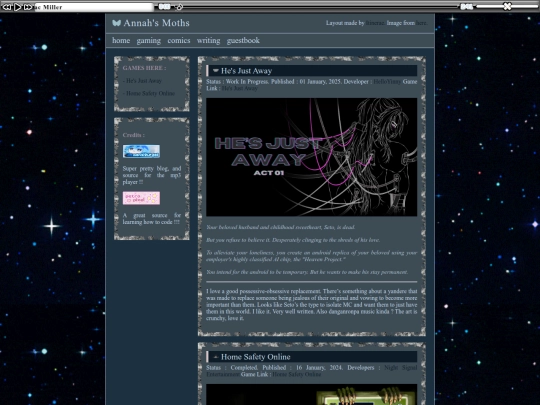
Task: Click the seek bar handle in music player
Action: pyautogui.click(x=179, y=7)
